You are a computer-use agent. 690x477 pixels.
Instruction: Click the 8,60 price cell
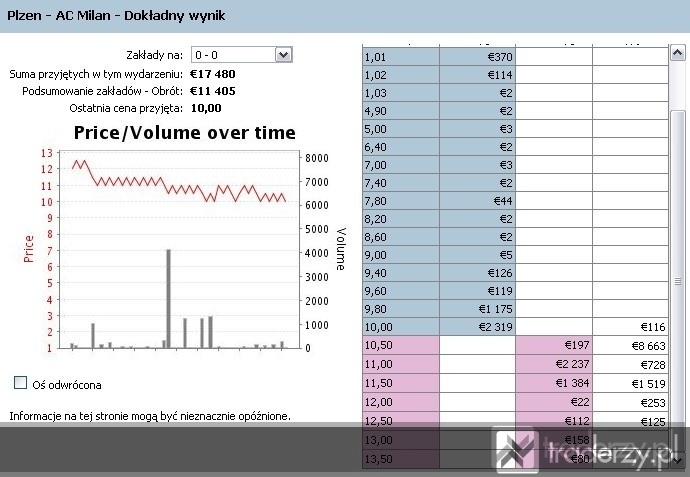401,237
